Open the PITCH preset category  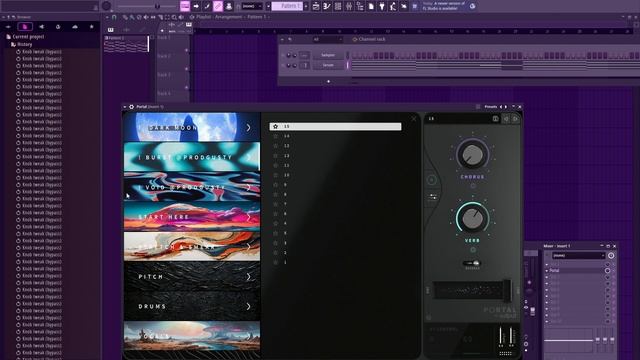click(x=192, y=276)
